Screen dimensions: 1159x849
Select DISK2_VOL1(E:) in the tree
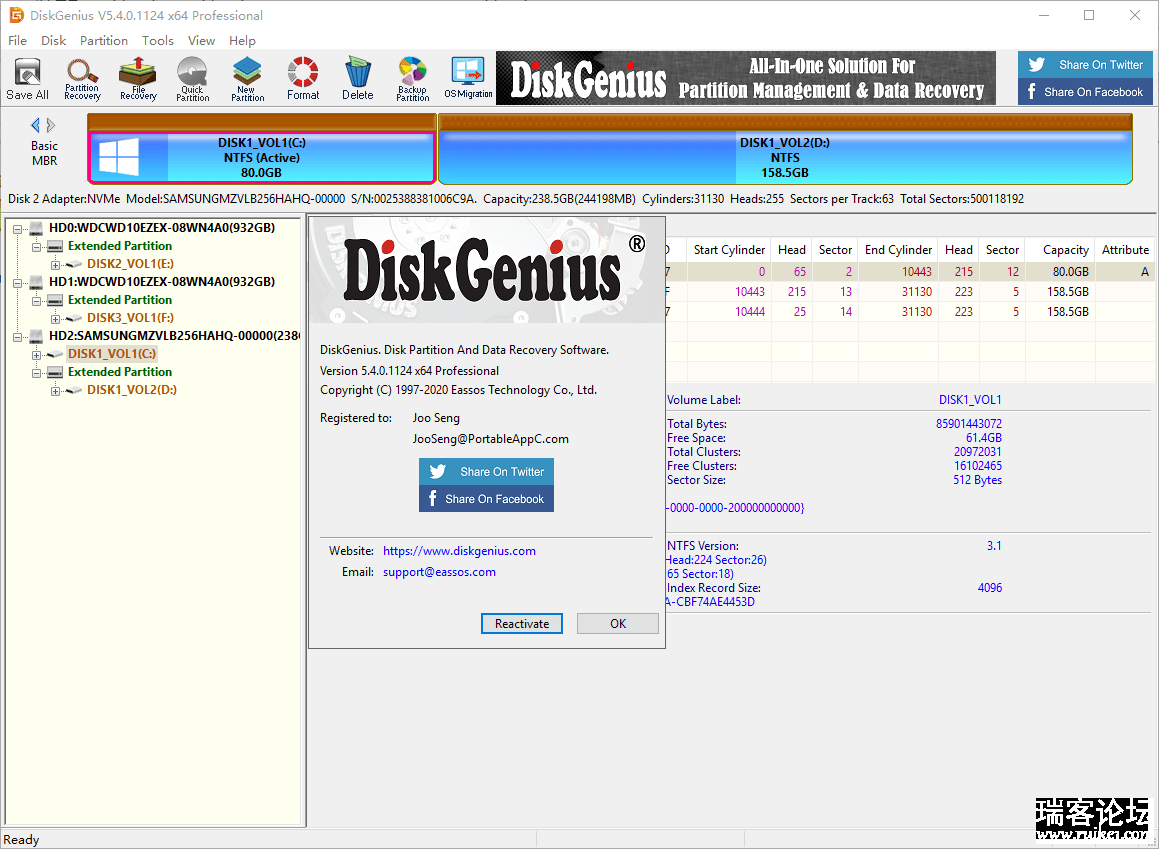[x=130, y=264]
